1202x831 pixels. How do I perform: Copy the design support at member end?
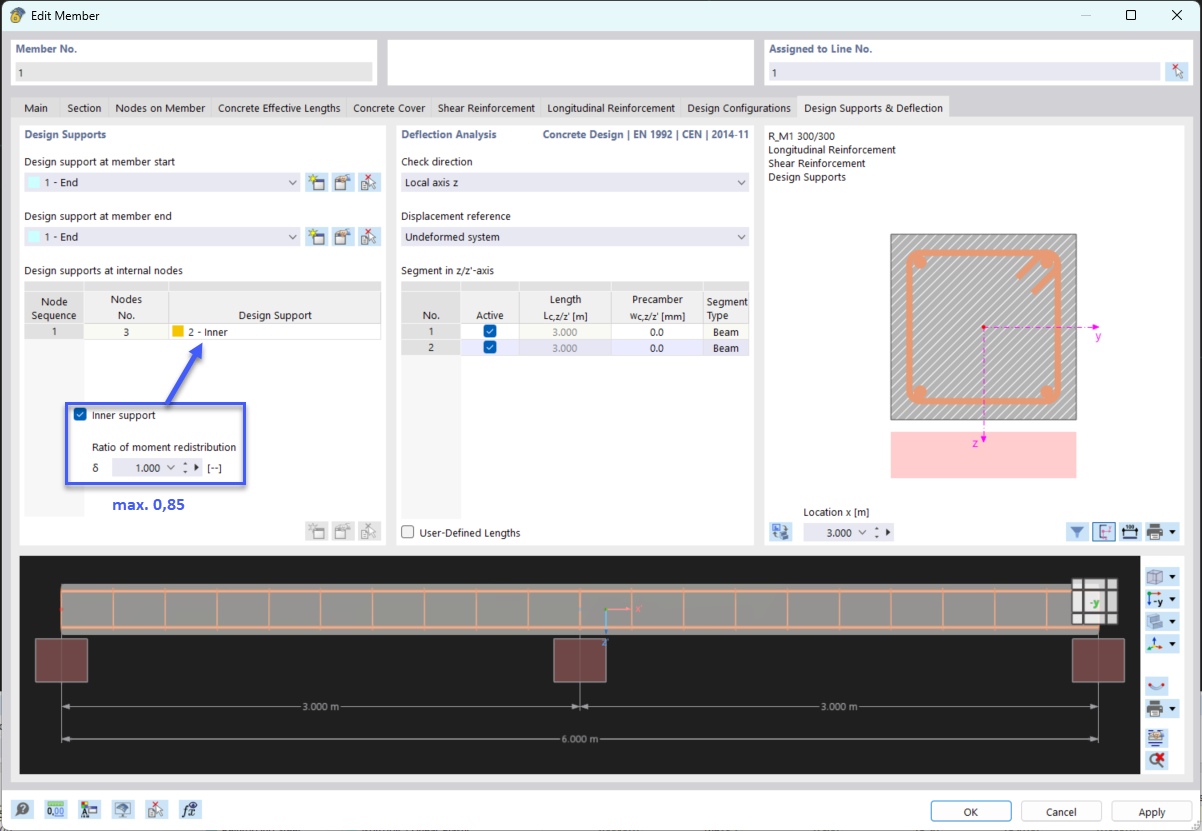343,236
